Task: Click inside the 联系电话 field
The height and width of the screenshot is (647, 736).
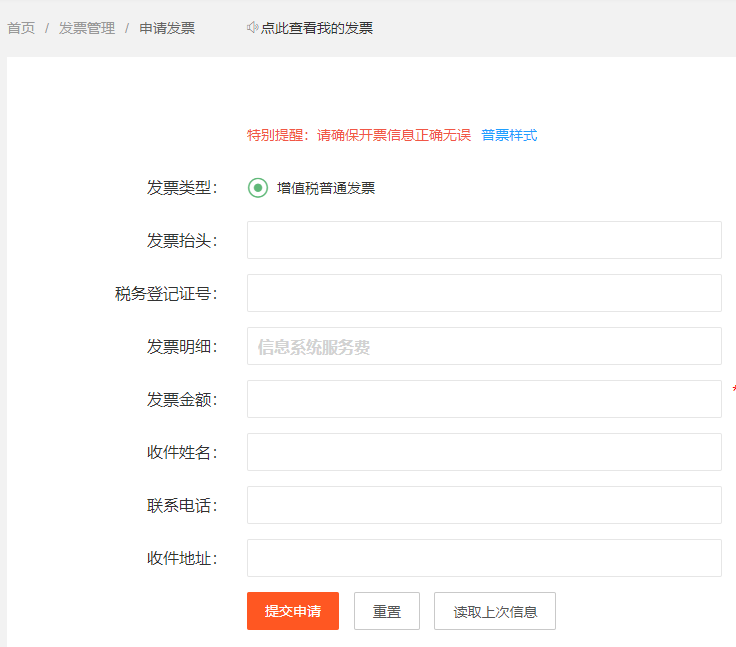Action: point(484,505)
